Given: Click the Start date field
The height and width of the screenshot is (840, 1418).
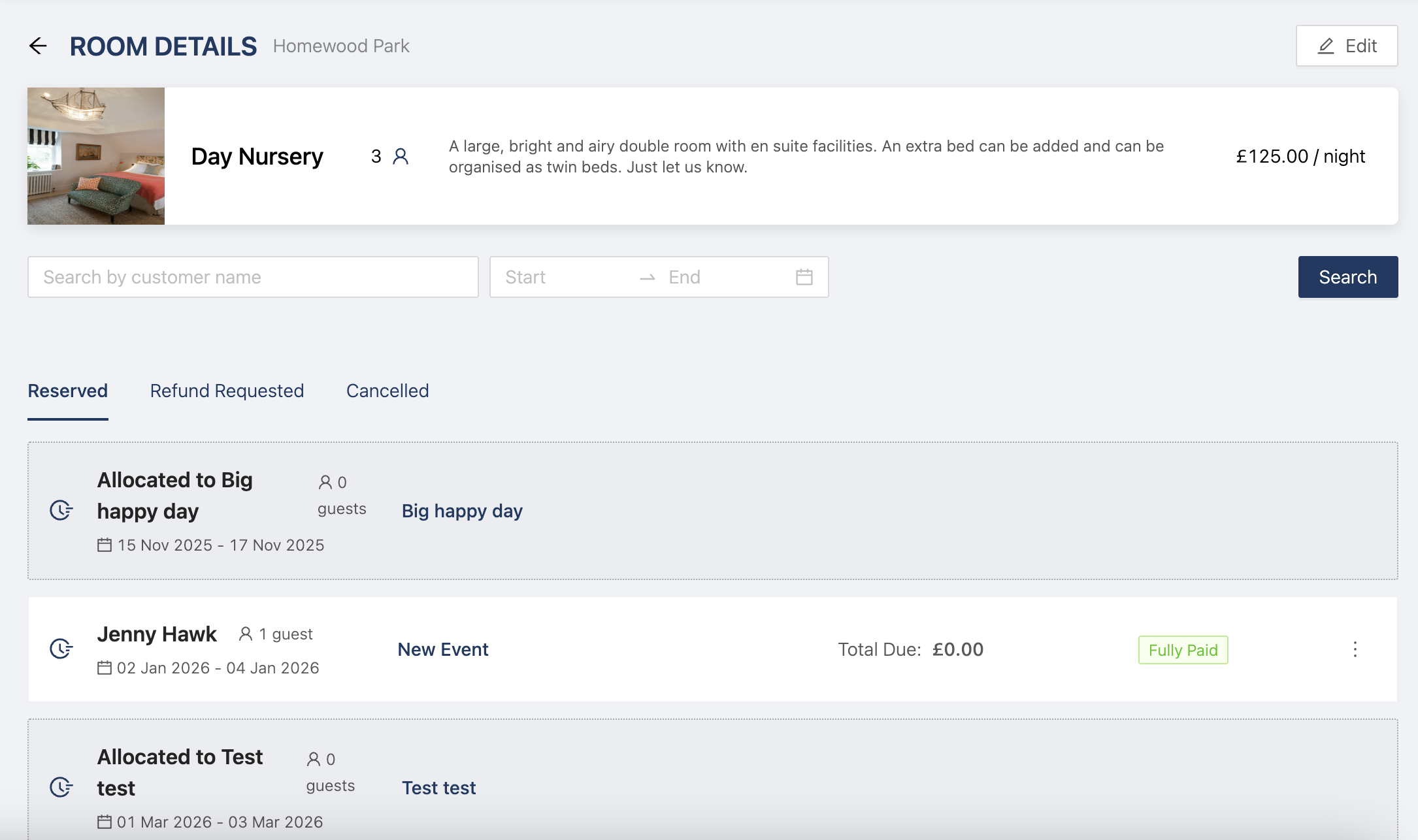Looking at the screenshot, I should coord(562,277).
